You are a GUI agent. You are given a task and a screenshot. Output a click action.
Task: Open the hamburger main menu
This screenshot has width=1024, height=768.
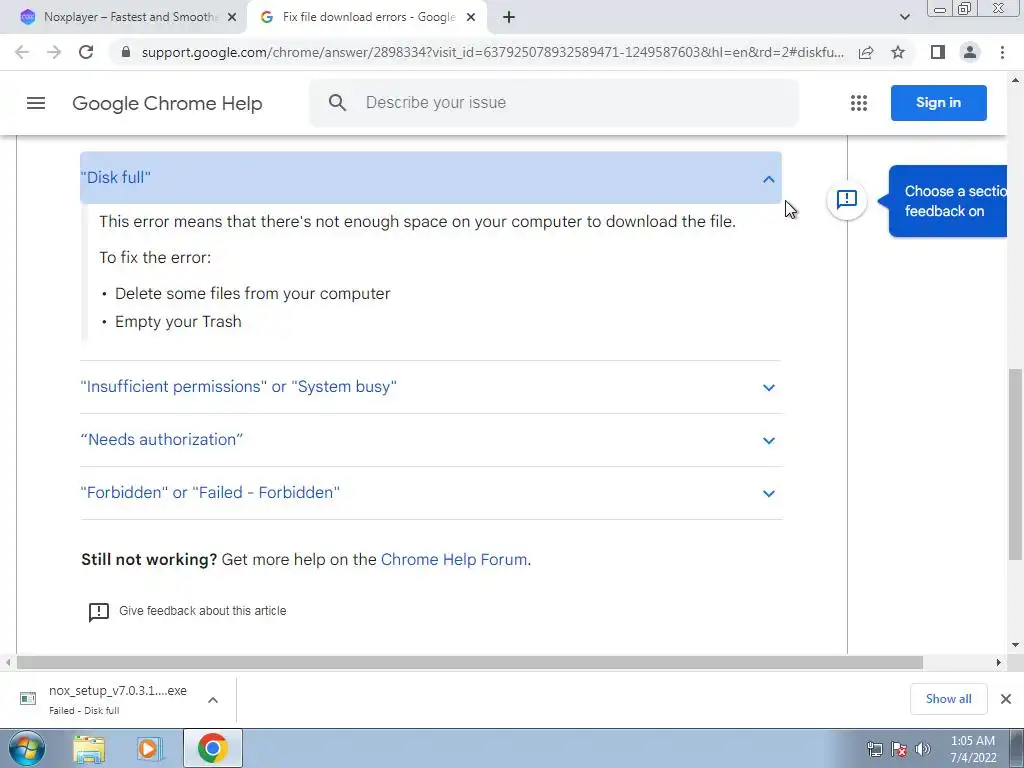(x=36, y=103)
